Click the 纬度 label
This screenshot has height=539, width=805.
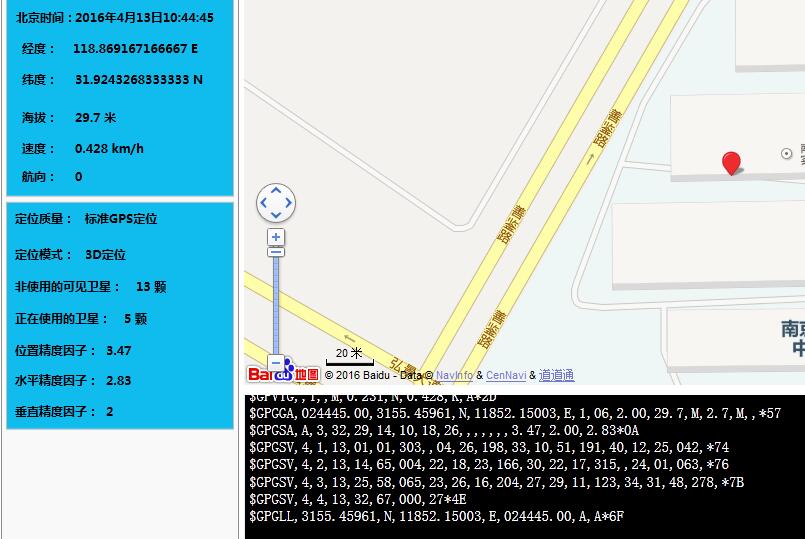click(38, 80)
